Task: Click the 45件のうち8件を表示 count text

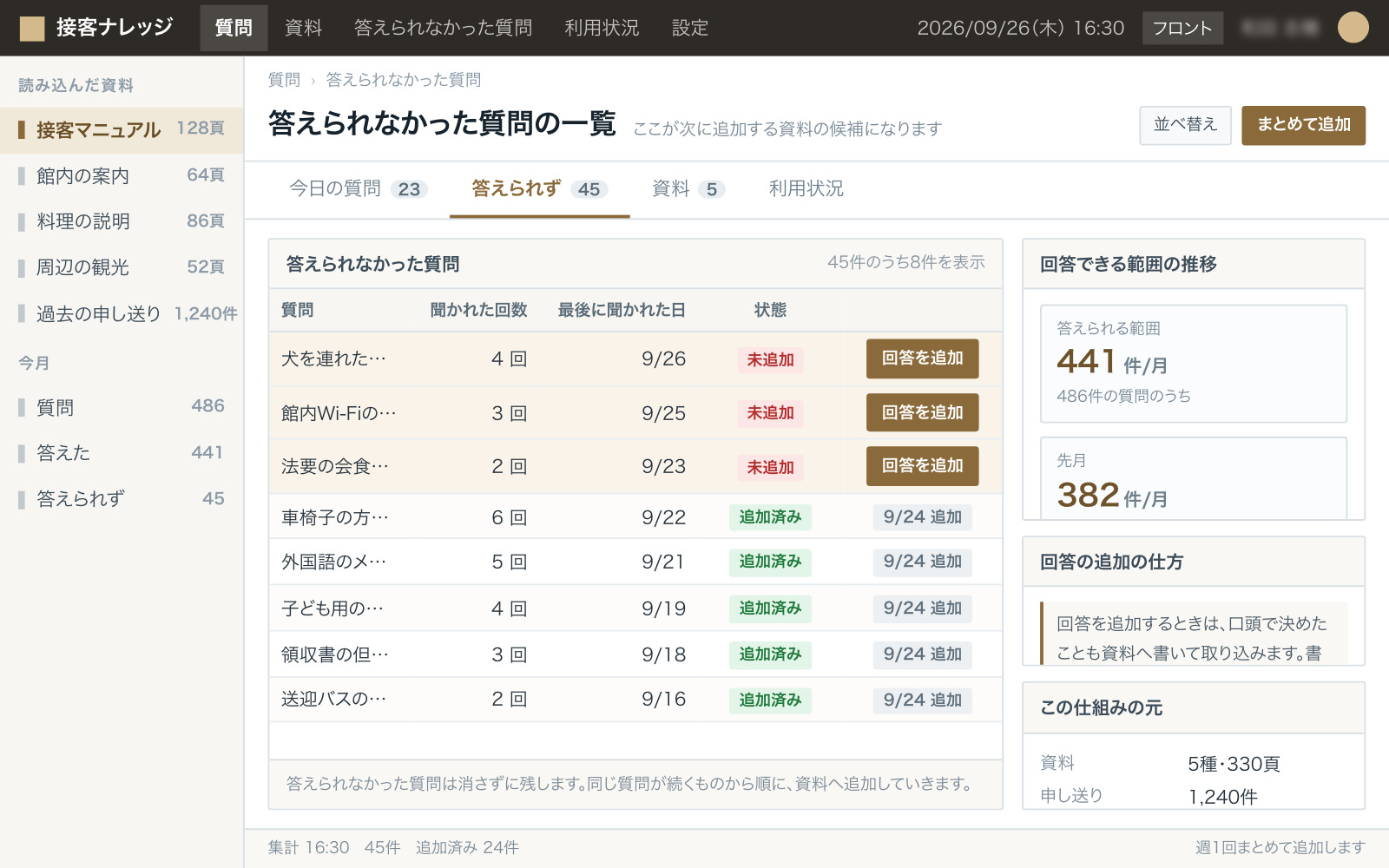Action: pyautogui.click(x=905, y=262)
